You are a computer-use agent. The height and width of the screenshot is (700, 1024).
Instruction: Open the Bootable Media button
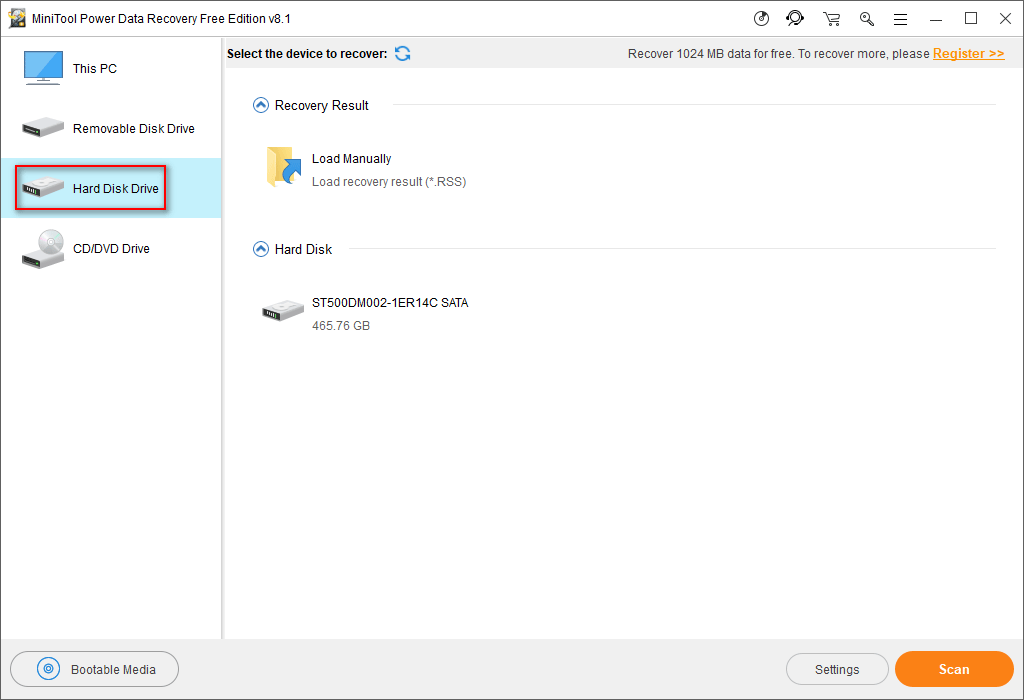[x=95, y=669]
